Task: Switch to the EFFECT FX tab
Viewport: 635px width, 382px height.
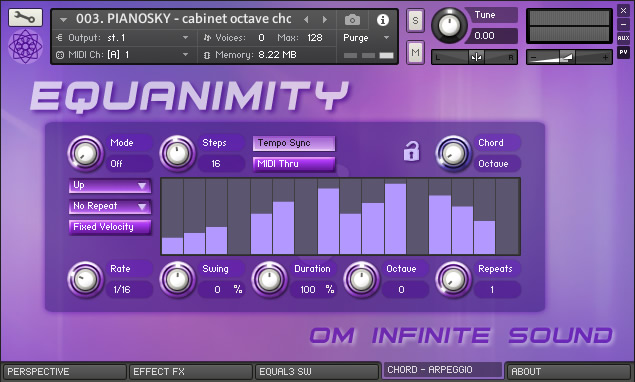Action: coord(191,371)
